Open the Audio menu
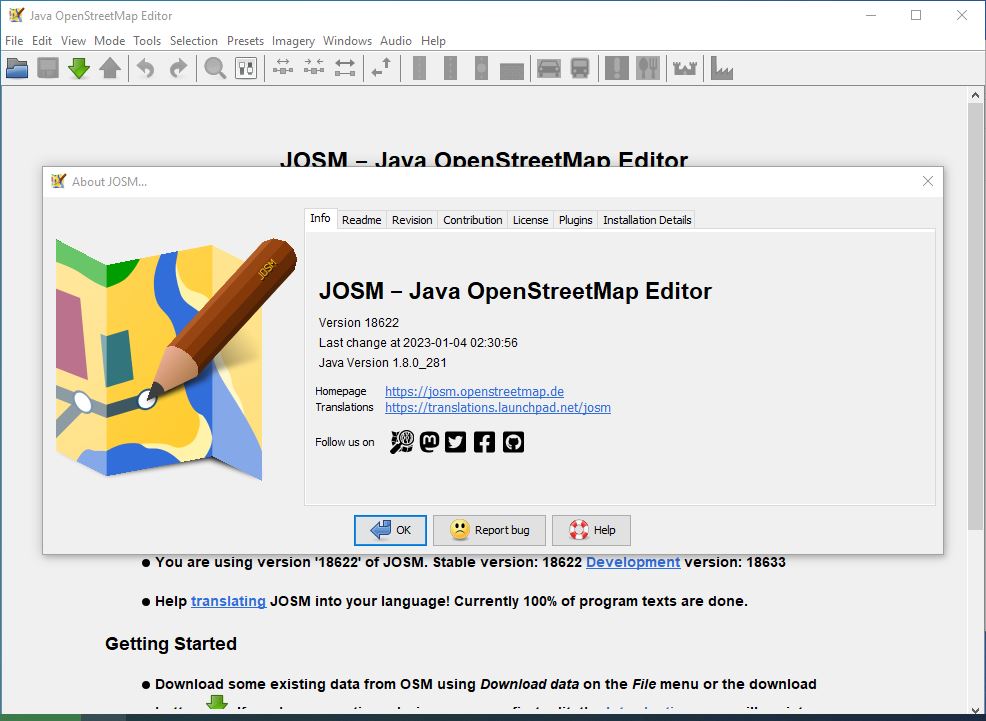This screenshot has height=721, width=986. 396,41
